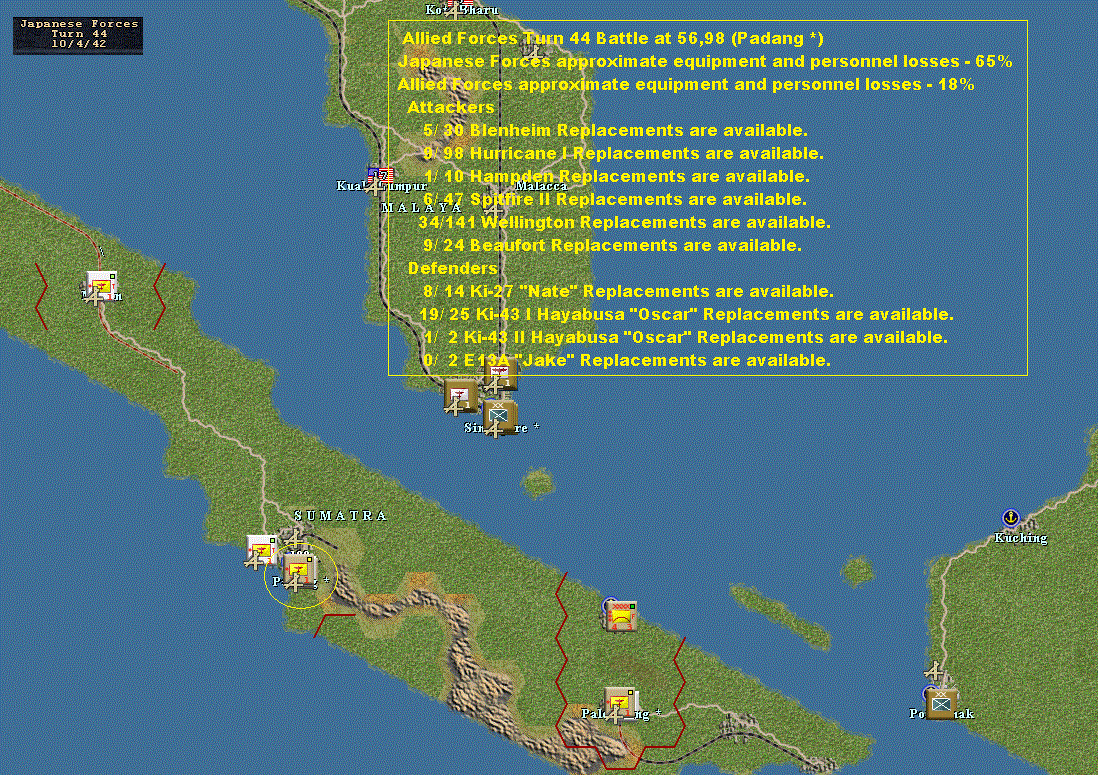The image size is (1098, 775).
Task: Click the anchor port icon above Kuching
Action: click(1010, 518)
